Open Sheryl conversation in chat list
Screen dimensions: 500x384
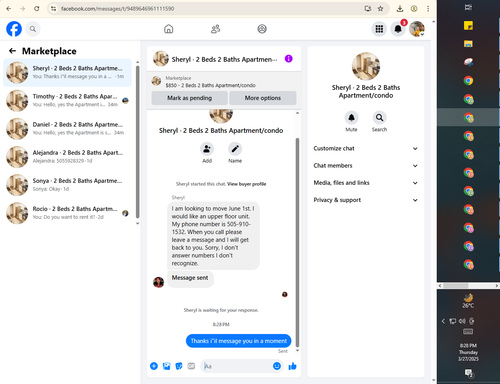[67, 72]
